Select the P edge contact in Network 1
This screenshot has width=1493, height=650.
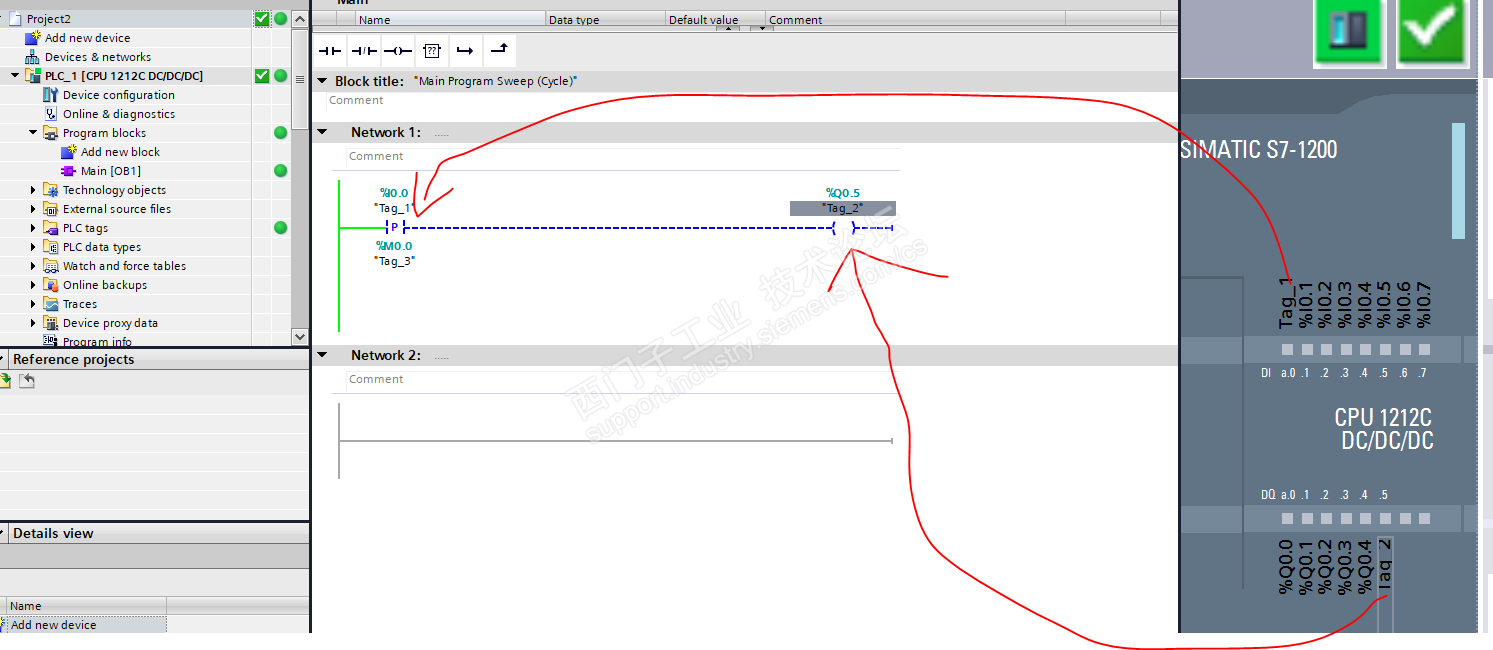click(x=394, y=228)
